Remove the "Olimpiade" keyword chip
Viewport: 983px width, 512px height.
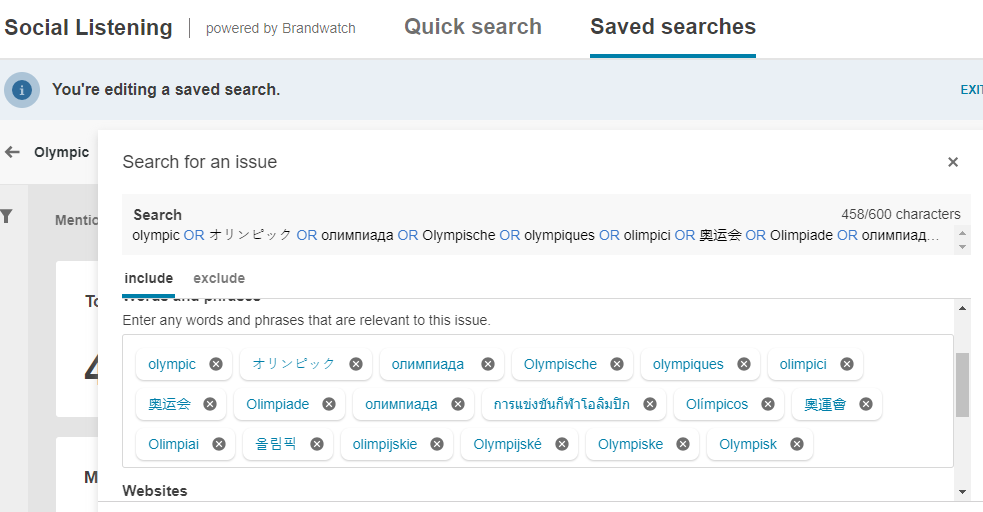pyautogui.click(x=329, y=404)
